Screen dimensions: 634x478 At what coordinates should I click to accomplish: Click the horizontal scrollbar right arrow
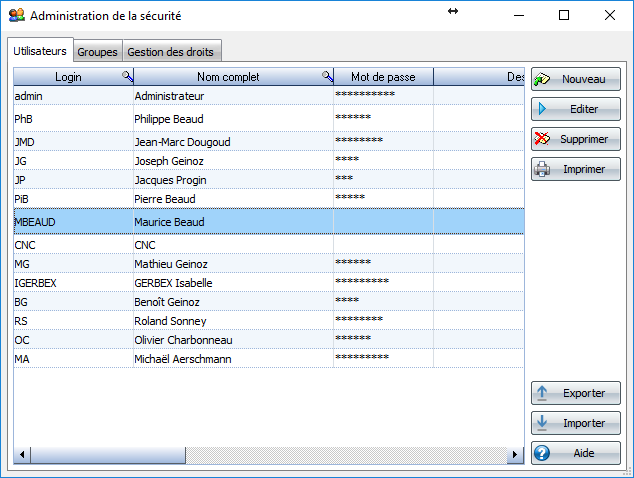coord(516,456)
